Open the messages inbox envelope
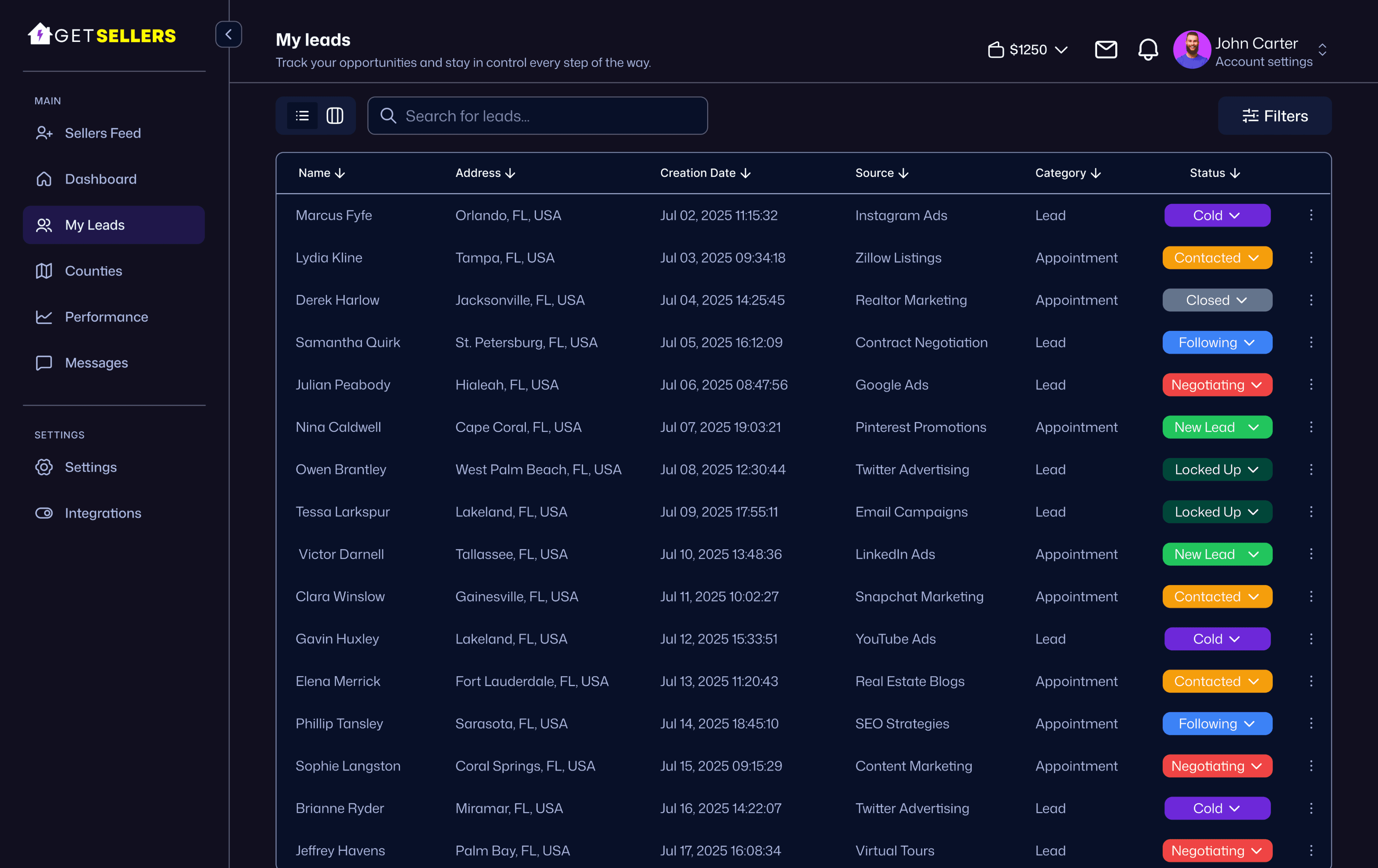The image size is (1378, 868). pyautogui.click(x=1105, y=50)
